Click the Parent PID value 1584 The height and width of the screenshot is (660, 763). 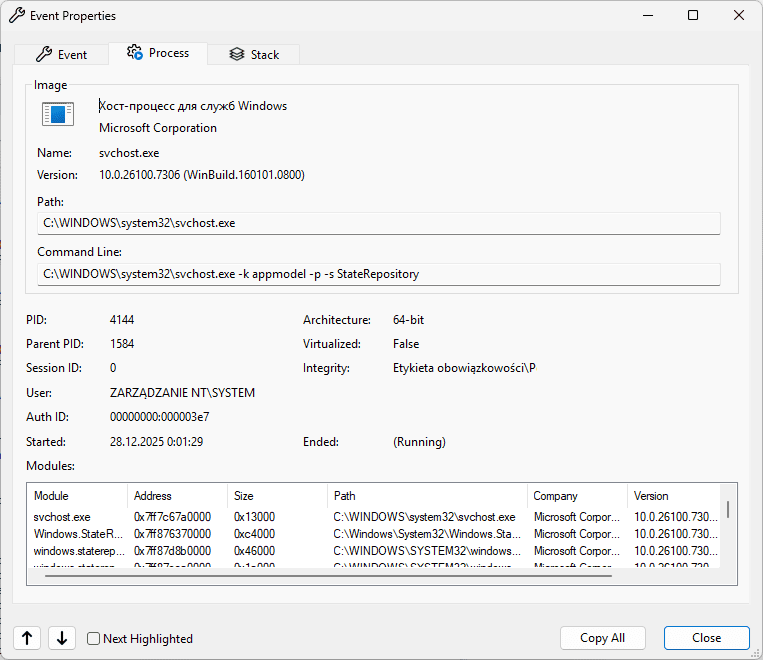[x=122, y=344]
